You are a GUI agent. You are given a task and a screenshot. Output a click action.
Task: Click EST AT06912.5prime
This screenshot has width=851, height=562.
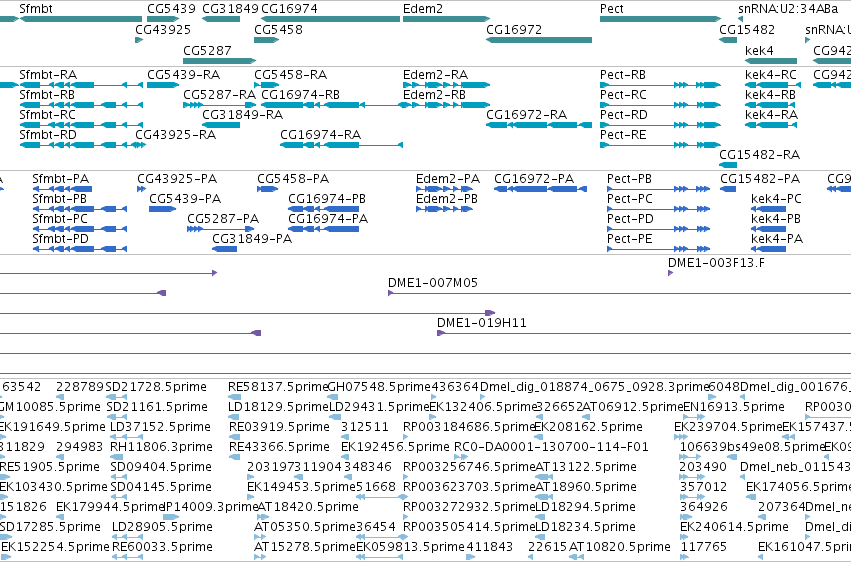coord(632,407)
